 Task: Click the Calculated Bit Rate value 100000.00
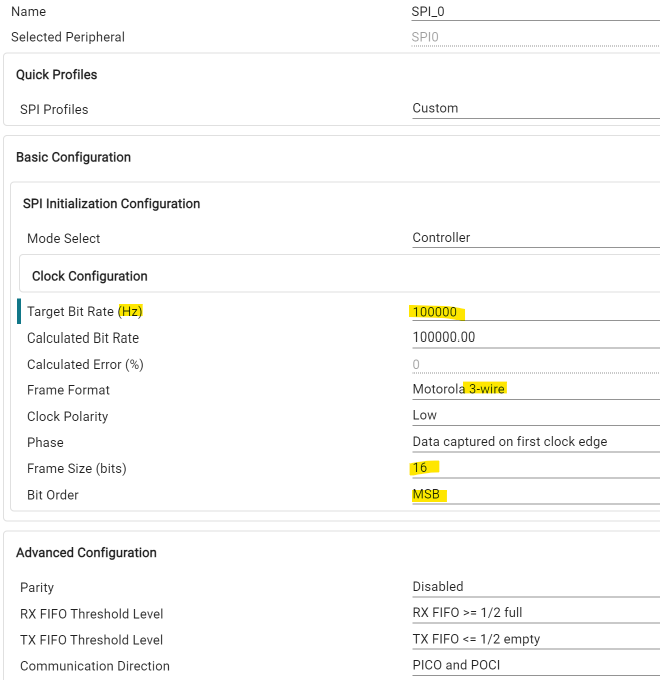pos(536,337)
